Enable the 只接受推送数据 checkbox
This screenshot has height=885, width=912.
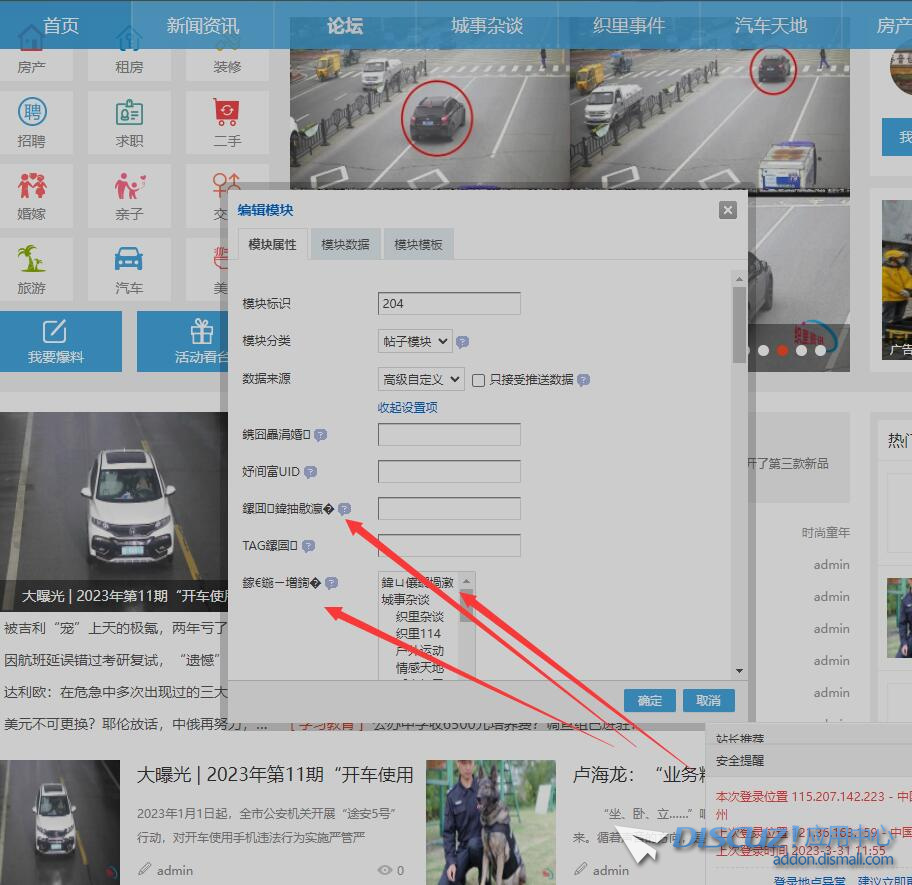pos(479,380)
